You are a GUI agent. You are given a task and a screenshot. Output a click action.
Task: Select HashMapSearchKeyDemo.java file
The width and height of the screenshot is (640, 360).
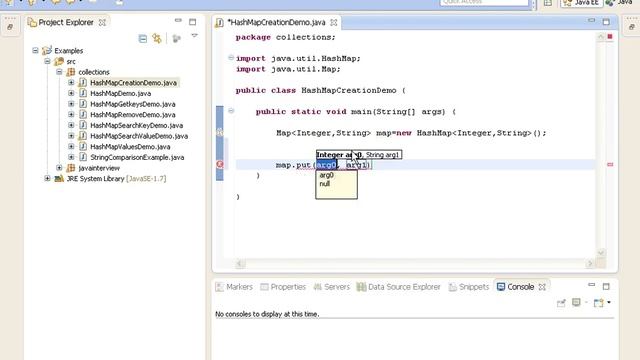[x=136, y=125]
